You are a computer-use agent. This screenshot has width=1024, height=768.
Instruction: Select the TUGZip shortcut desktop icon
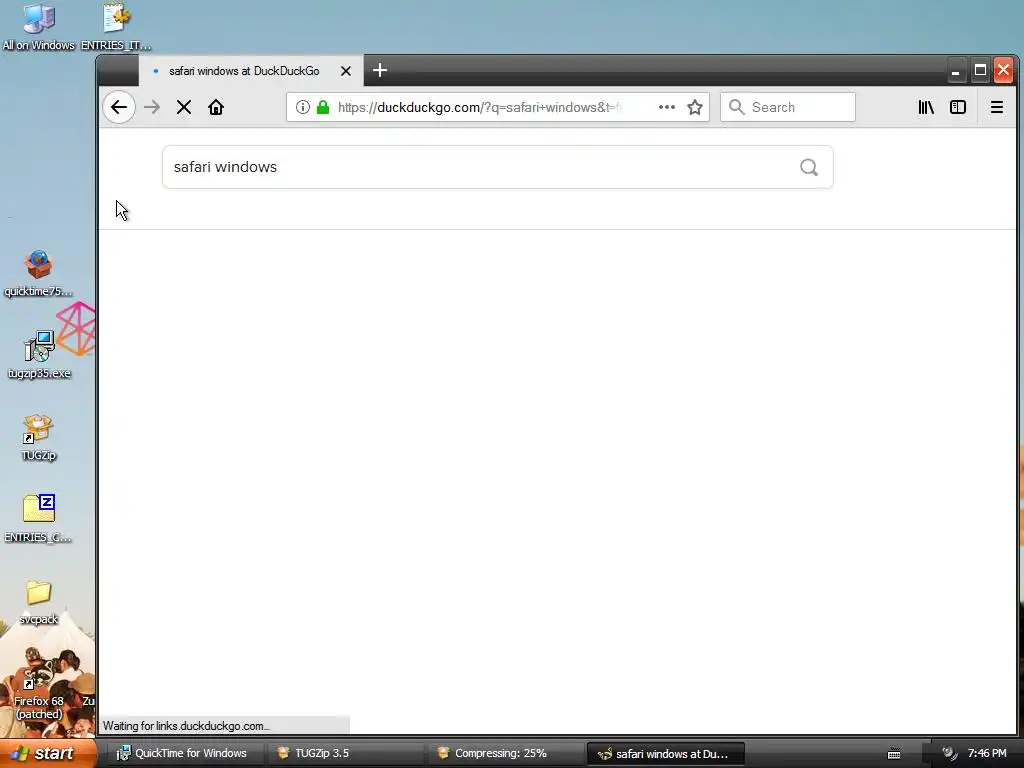(x=39, y=438)
